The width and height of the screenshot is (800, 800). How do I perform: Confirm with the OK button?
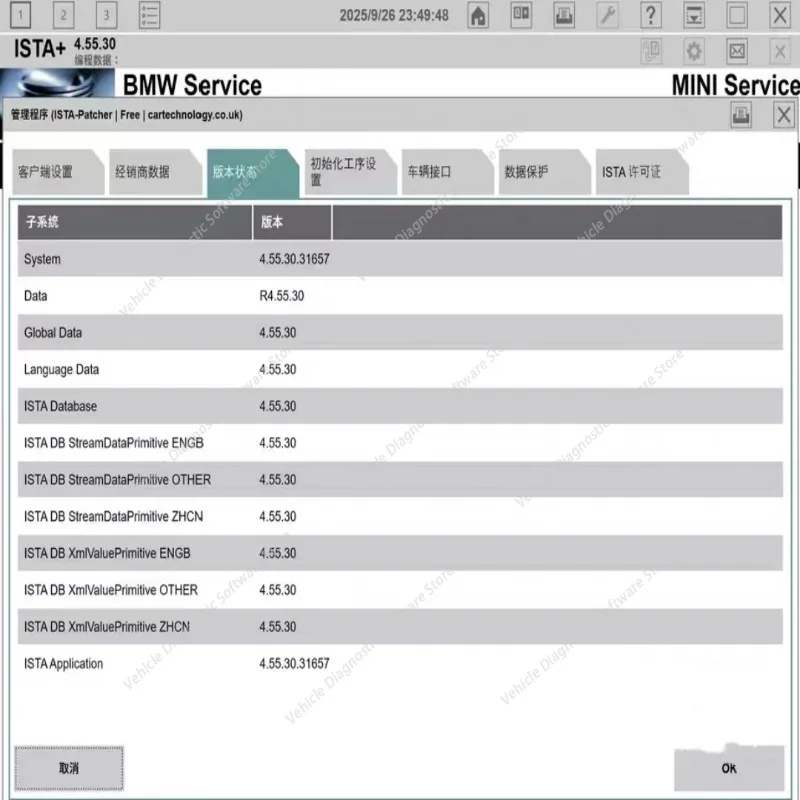pos(729,768)
